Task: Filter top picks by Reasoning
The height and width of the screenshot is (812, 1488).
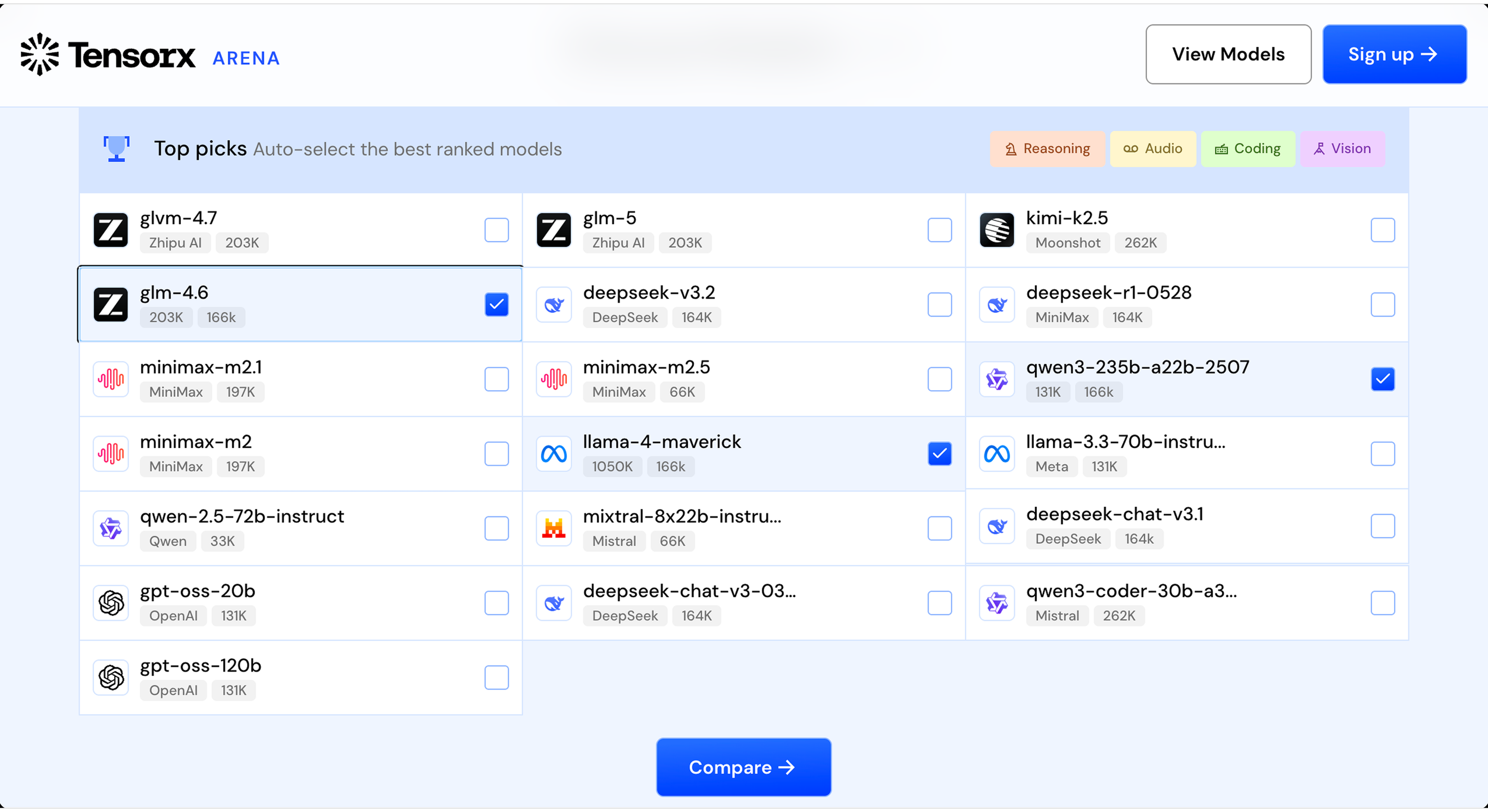Action: pos(1047,149)
